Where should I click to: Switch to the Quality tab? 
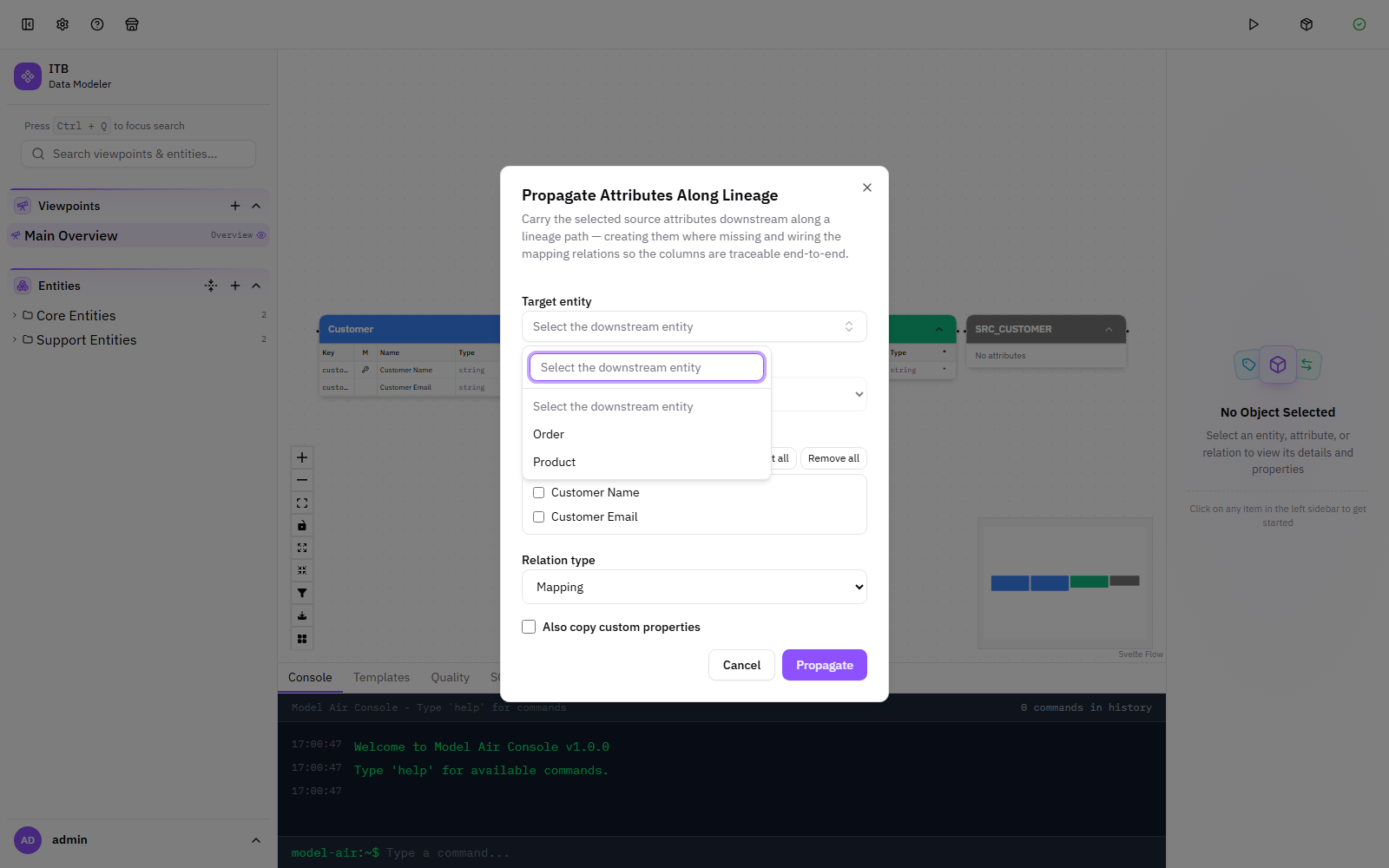tap(450, 677)
